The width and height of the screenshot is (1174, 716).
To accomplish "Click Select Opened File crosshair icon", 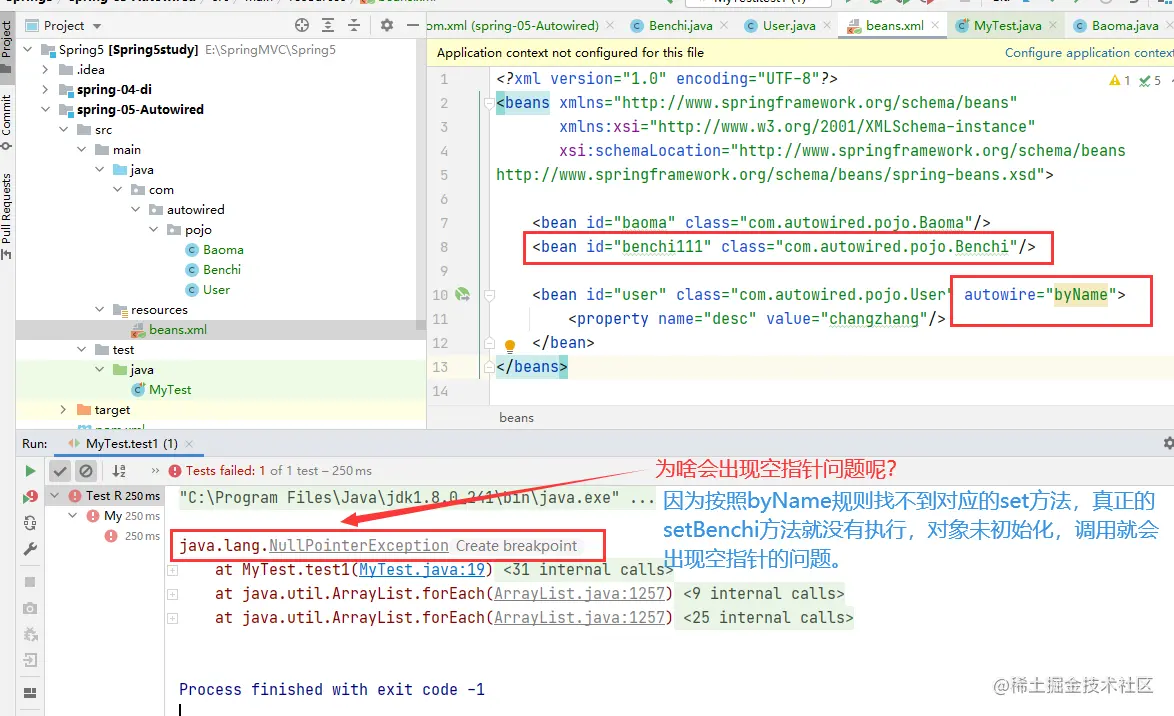I will [x=302, y=25].
